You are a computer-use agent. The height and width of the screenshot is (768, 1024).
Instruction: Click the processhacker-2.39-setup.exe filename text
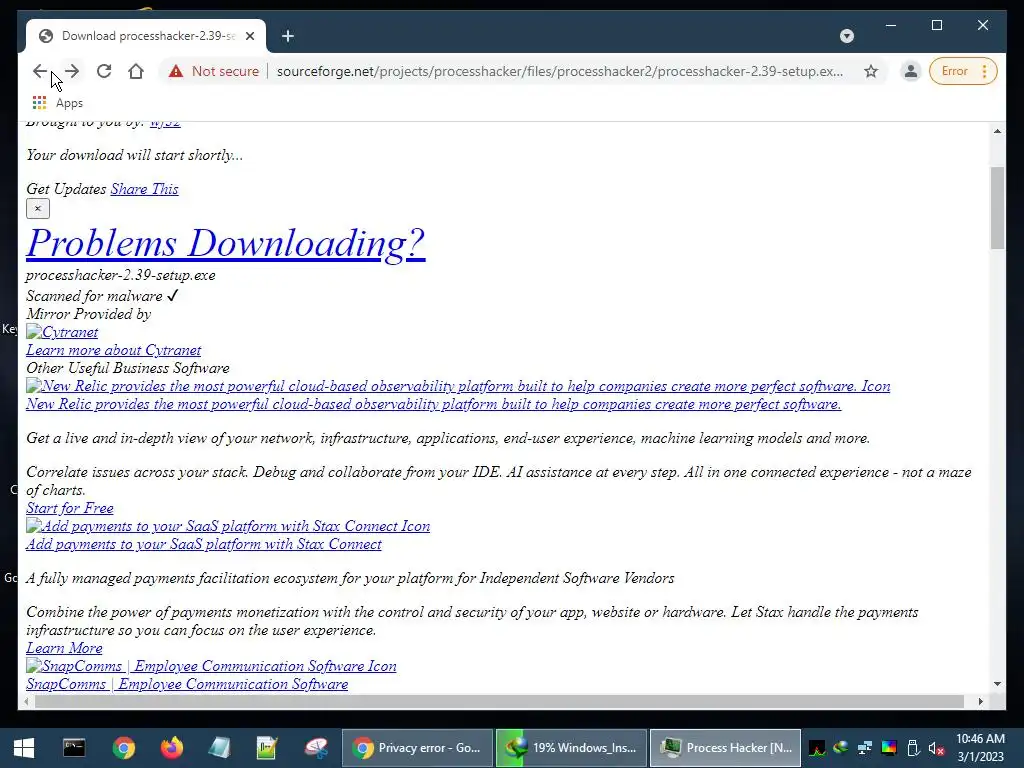click(121, 275)
